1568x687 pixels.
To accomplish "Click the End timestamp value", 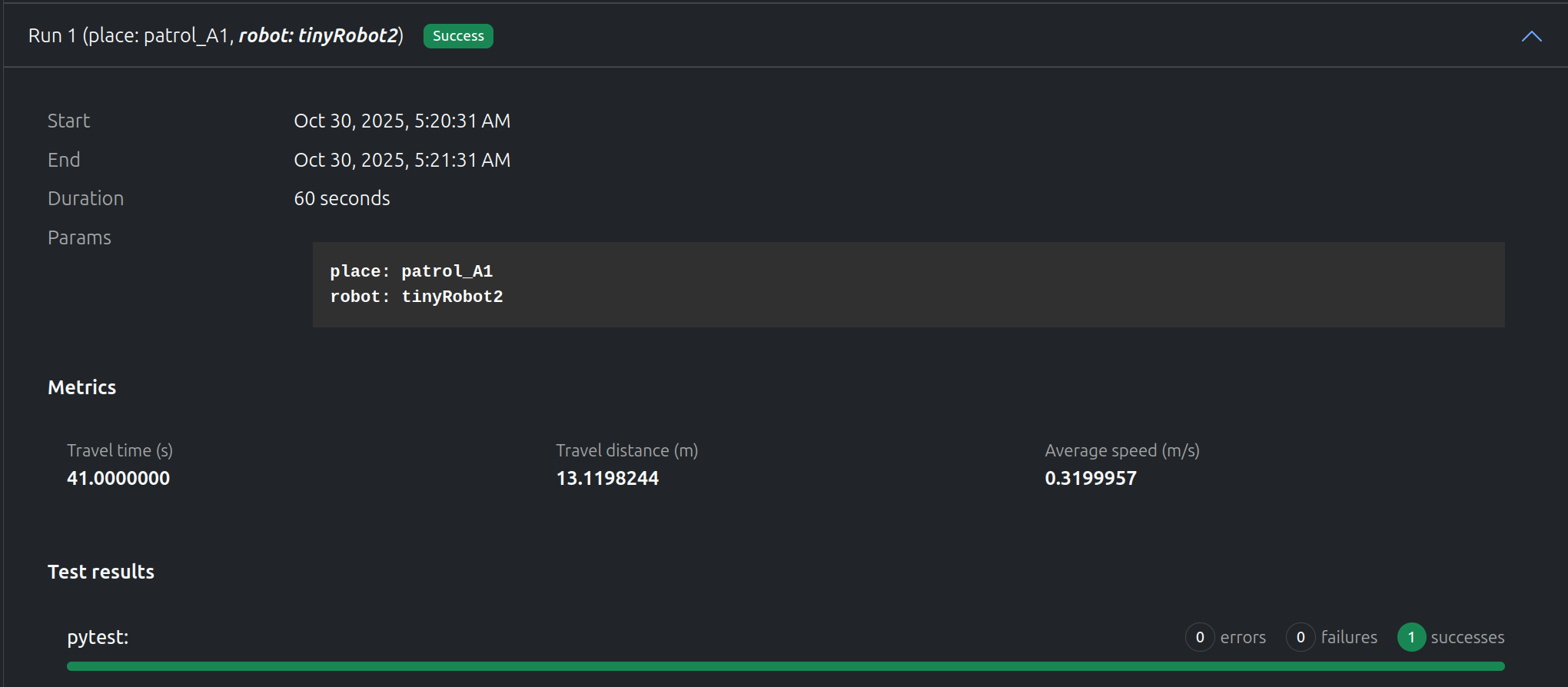I will (402, 160).
